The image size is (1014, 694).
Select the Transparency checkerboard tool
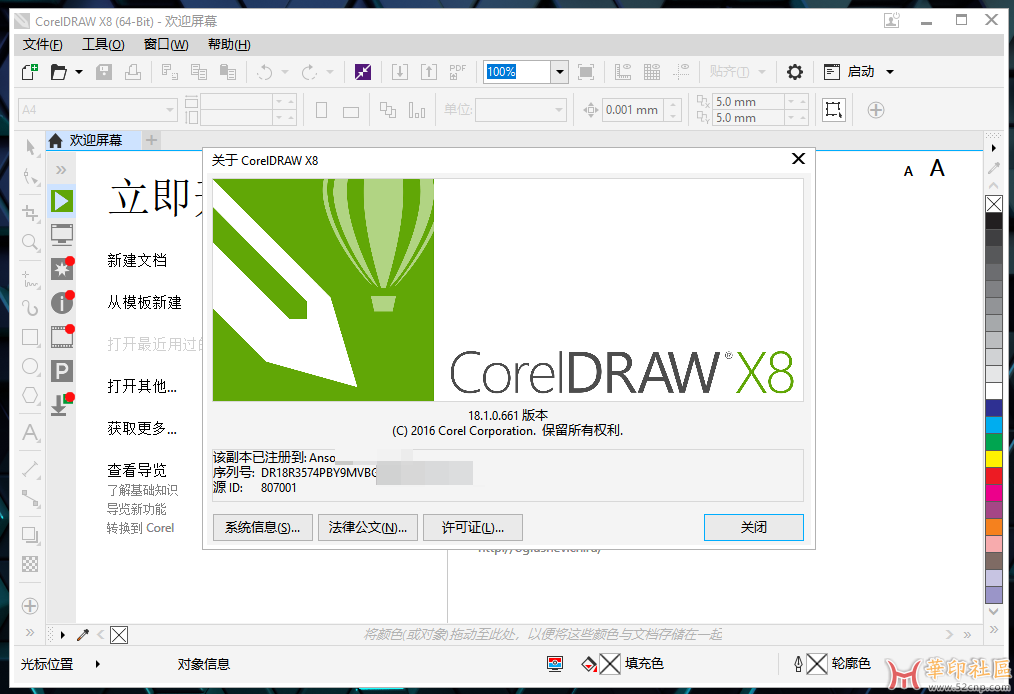click(30, 564)
